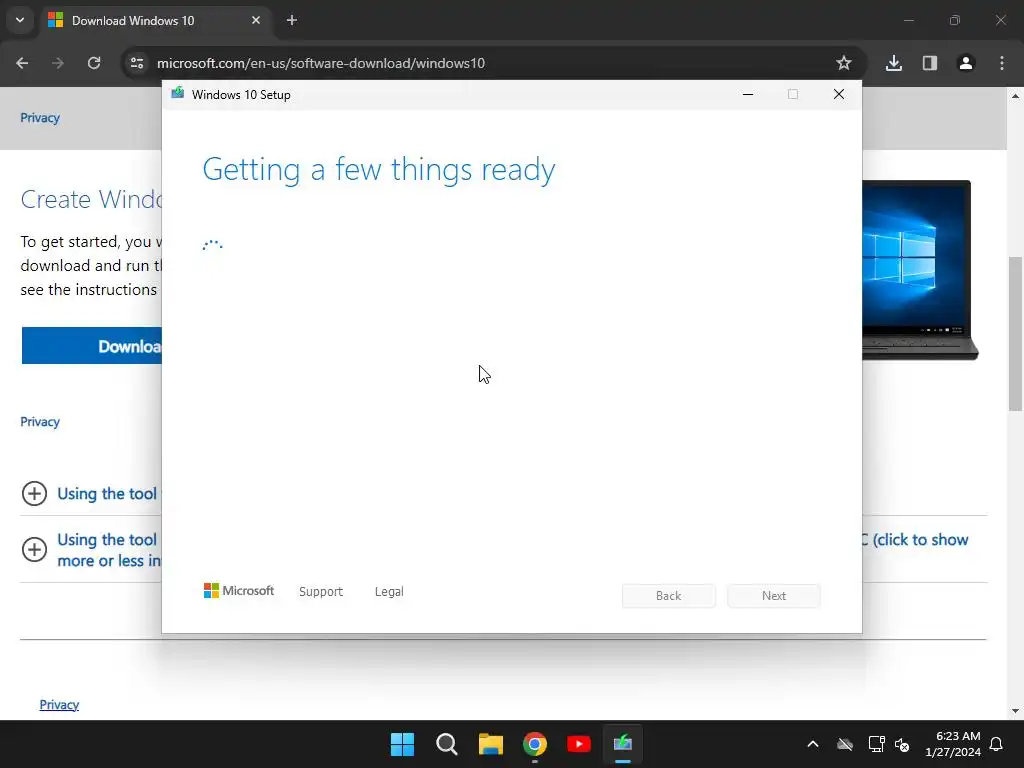Click the Microsoft logo in Setup

(x=239, y=591)
